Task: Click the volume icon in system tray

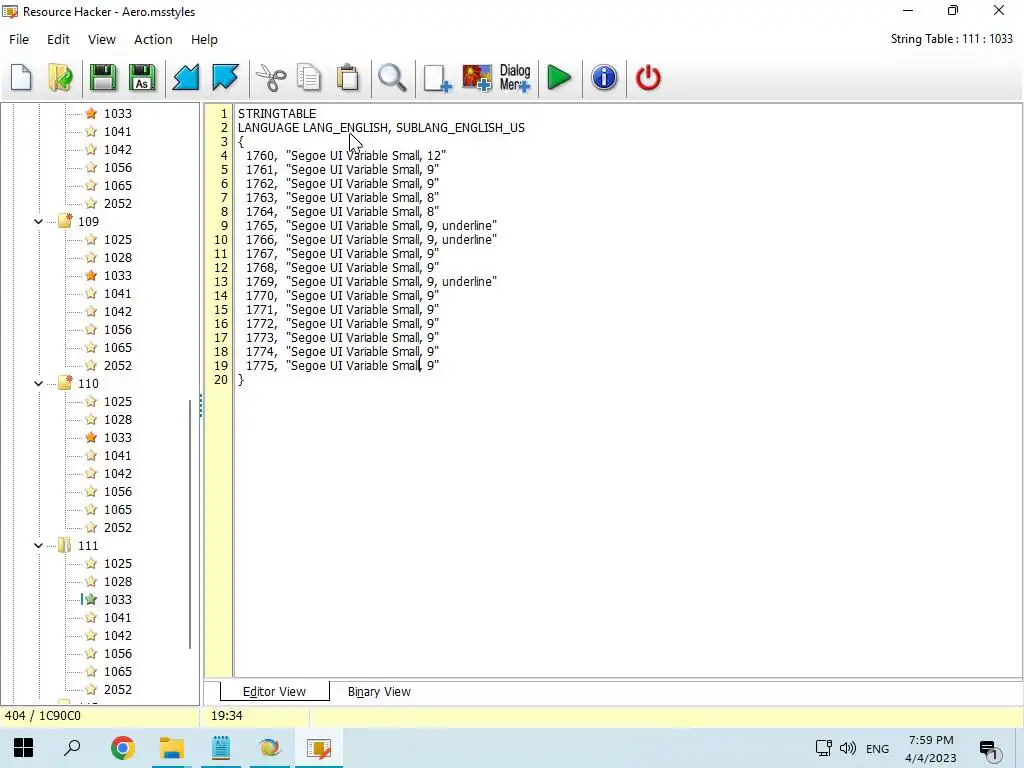Action: click(848, 748)
